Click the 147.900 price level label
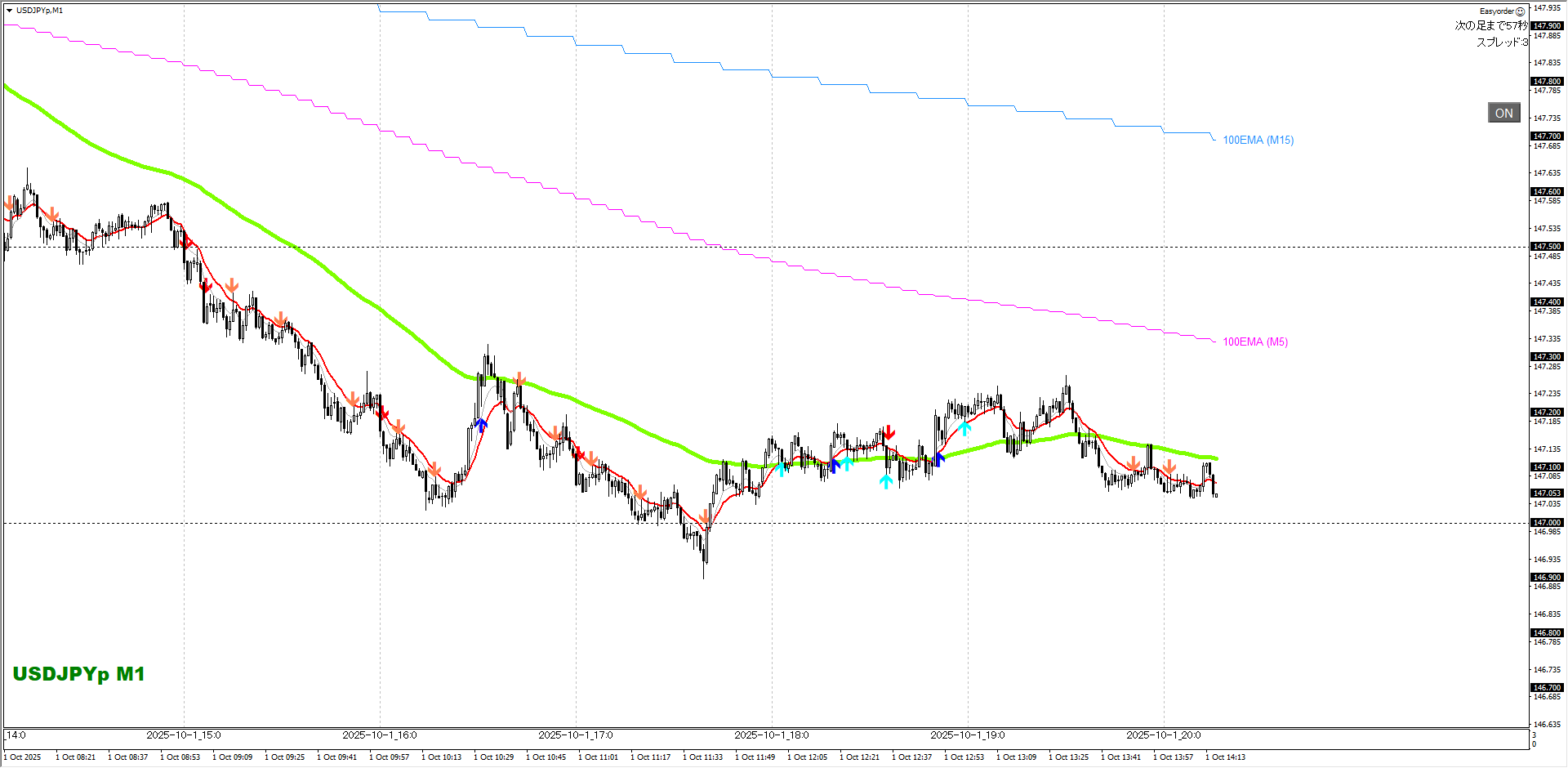1568x768 pixels. [1547, 26]
